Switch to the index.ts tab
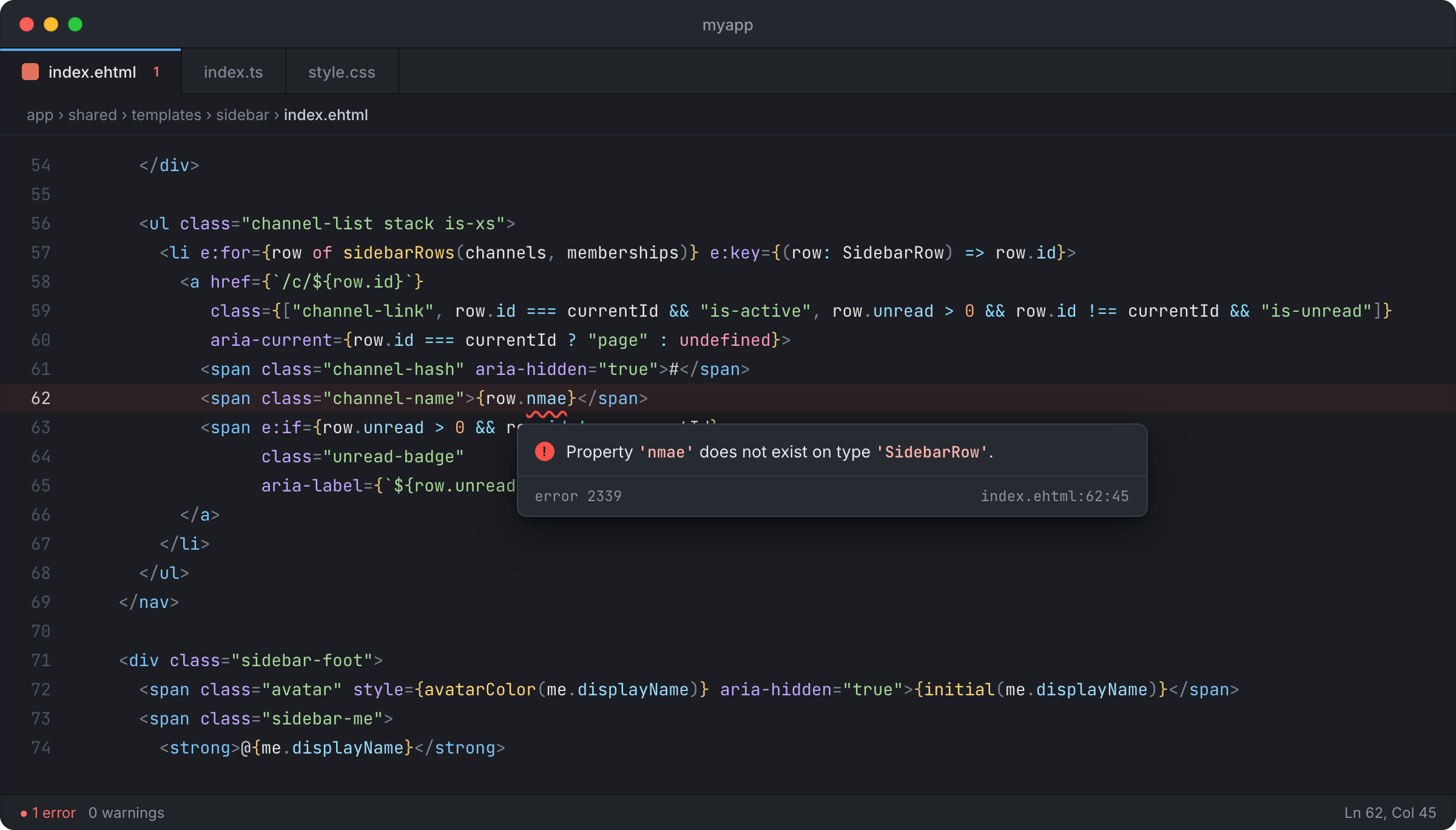 pos(234,72)
